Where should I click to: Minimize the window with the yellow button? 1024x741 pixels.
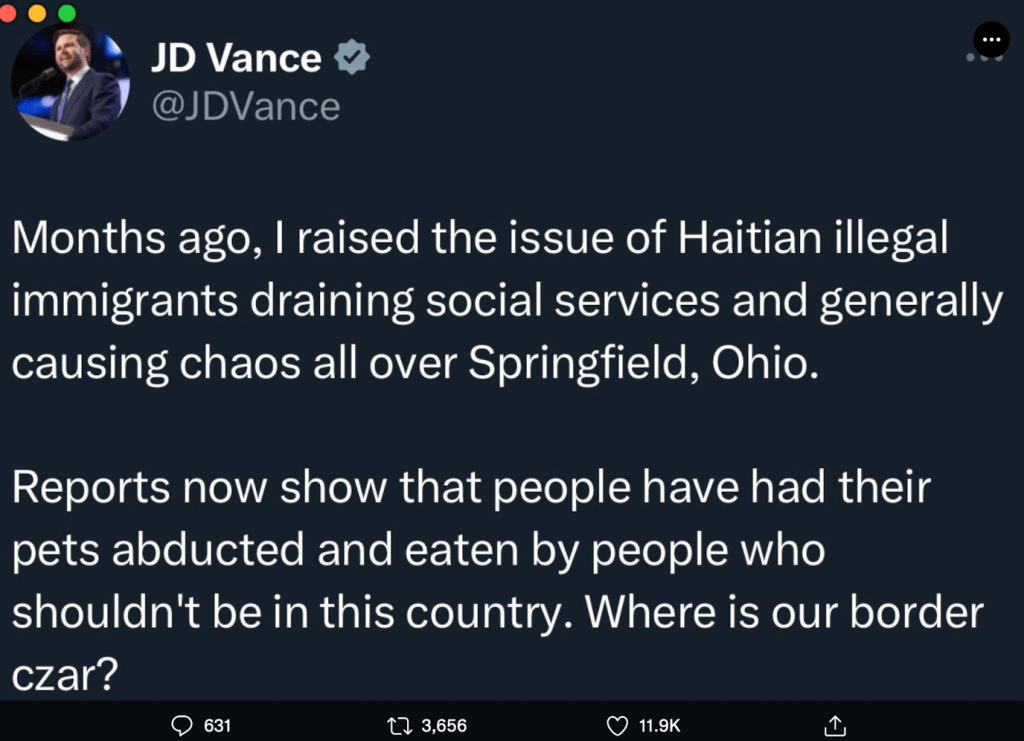(x=39, y=13)
